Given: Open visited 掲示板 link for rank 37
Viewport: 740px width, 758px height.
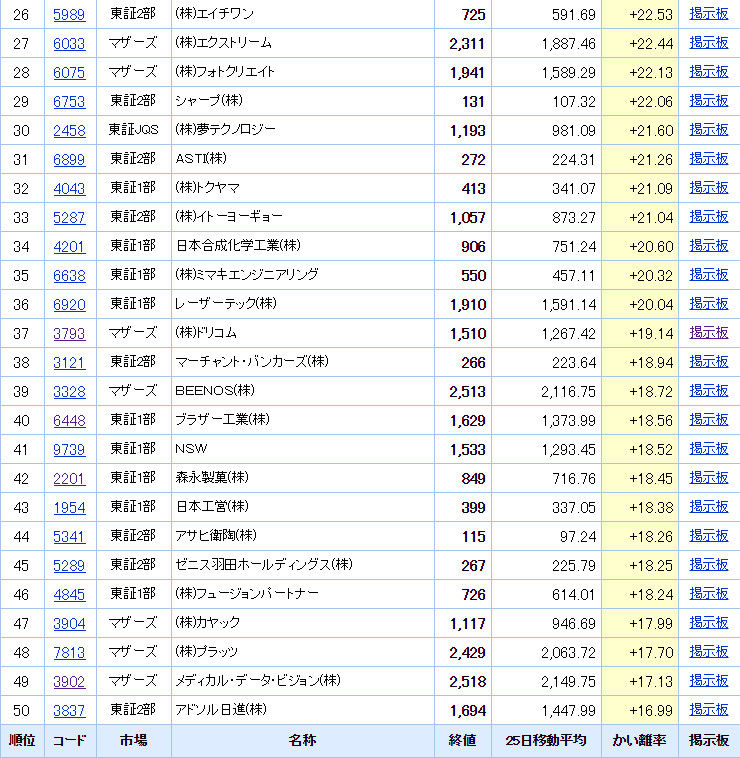Looking at the screenshot, I should (709, 333).
